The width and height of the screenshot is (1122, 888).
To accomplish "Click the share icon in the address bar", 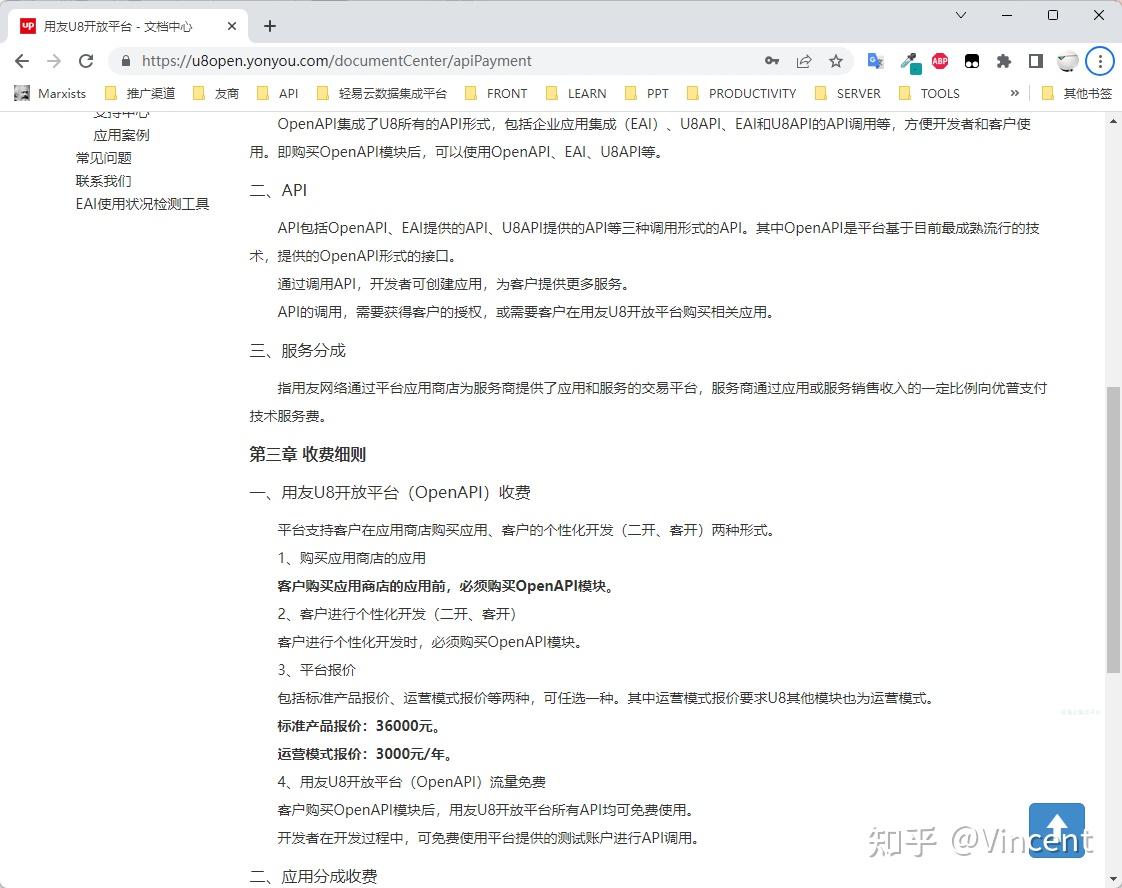I will pyautogui.click(x=804, y=61).
